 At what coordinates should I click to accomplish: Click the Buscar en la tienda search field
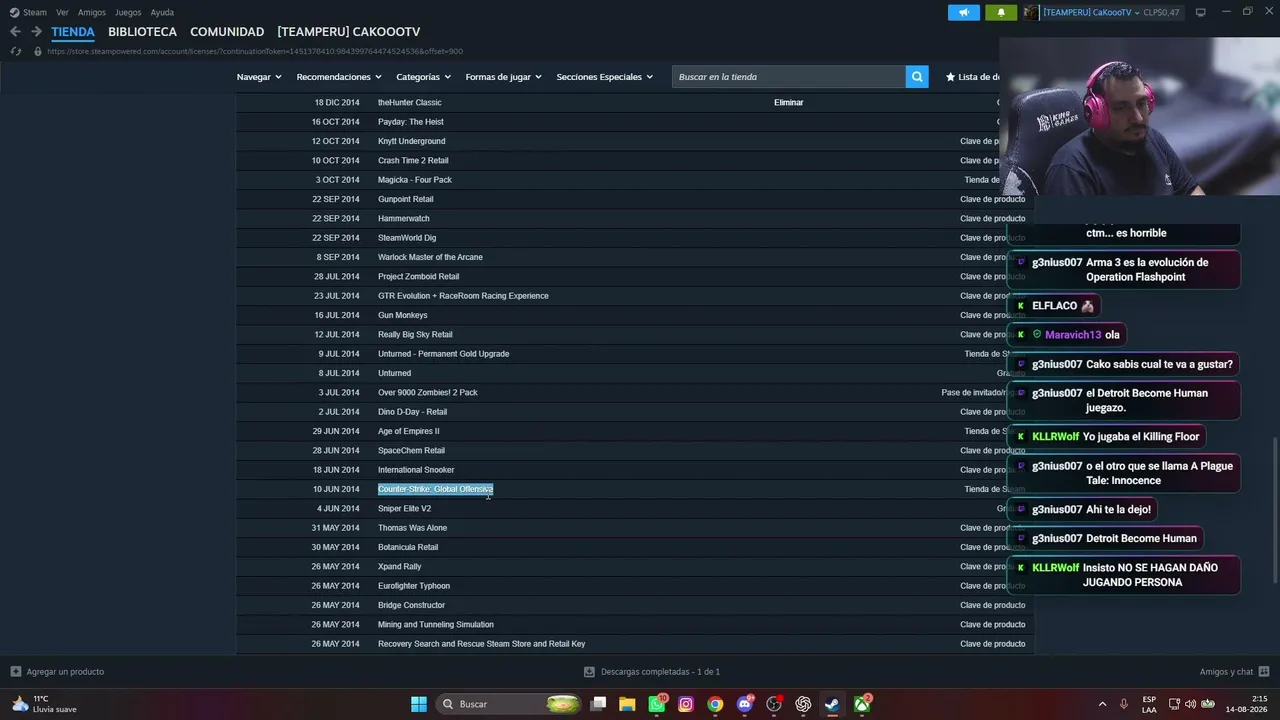coord(789,77)
